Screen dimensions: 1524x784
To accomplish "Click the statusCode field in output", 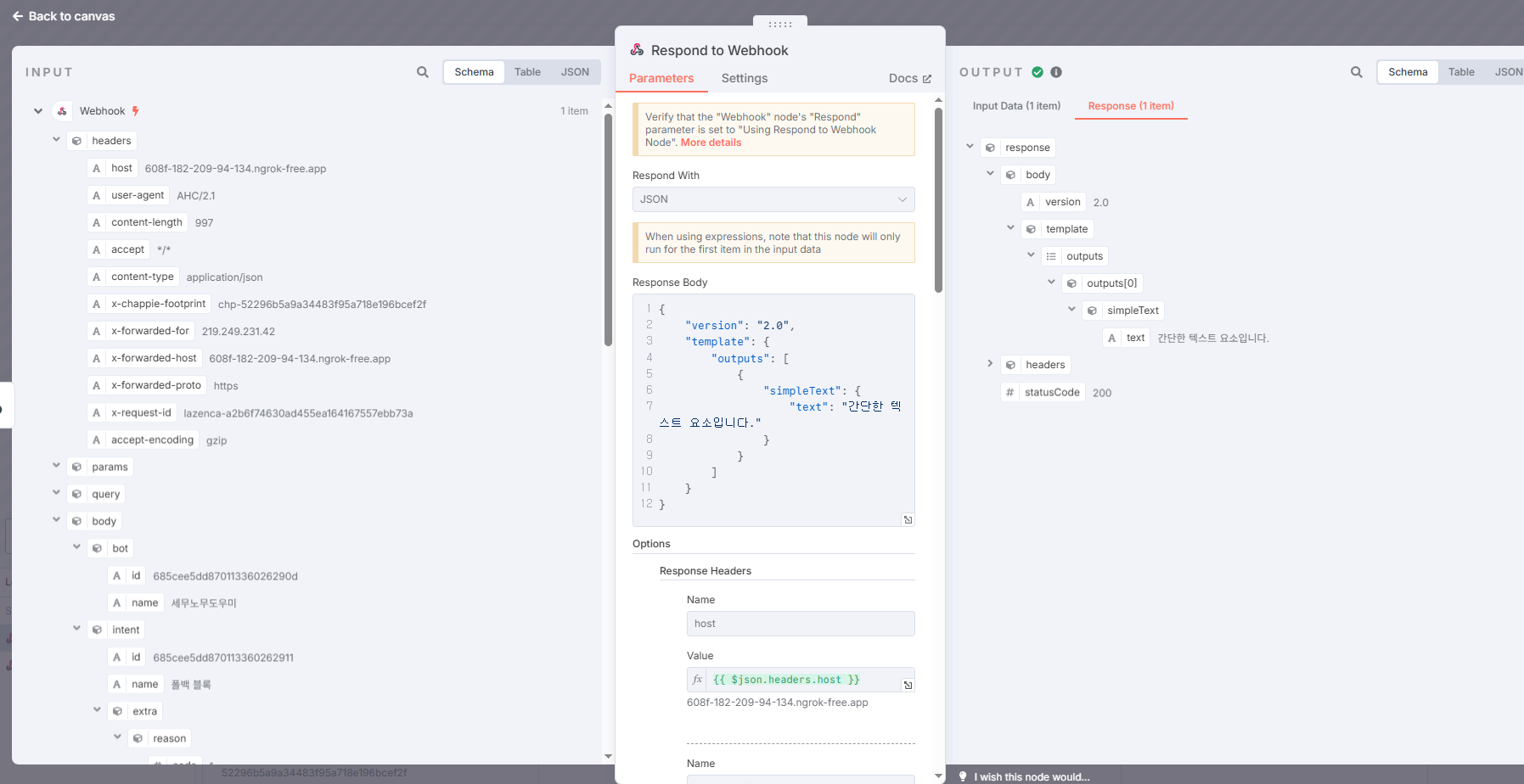I will click(x=1043, y=392).
